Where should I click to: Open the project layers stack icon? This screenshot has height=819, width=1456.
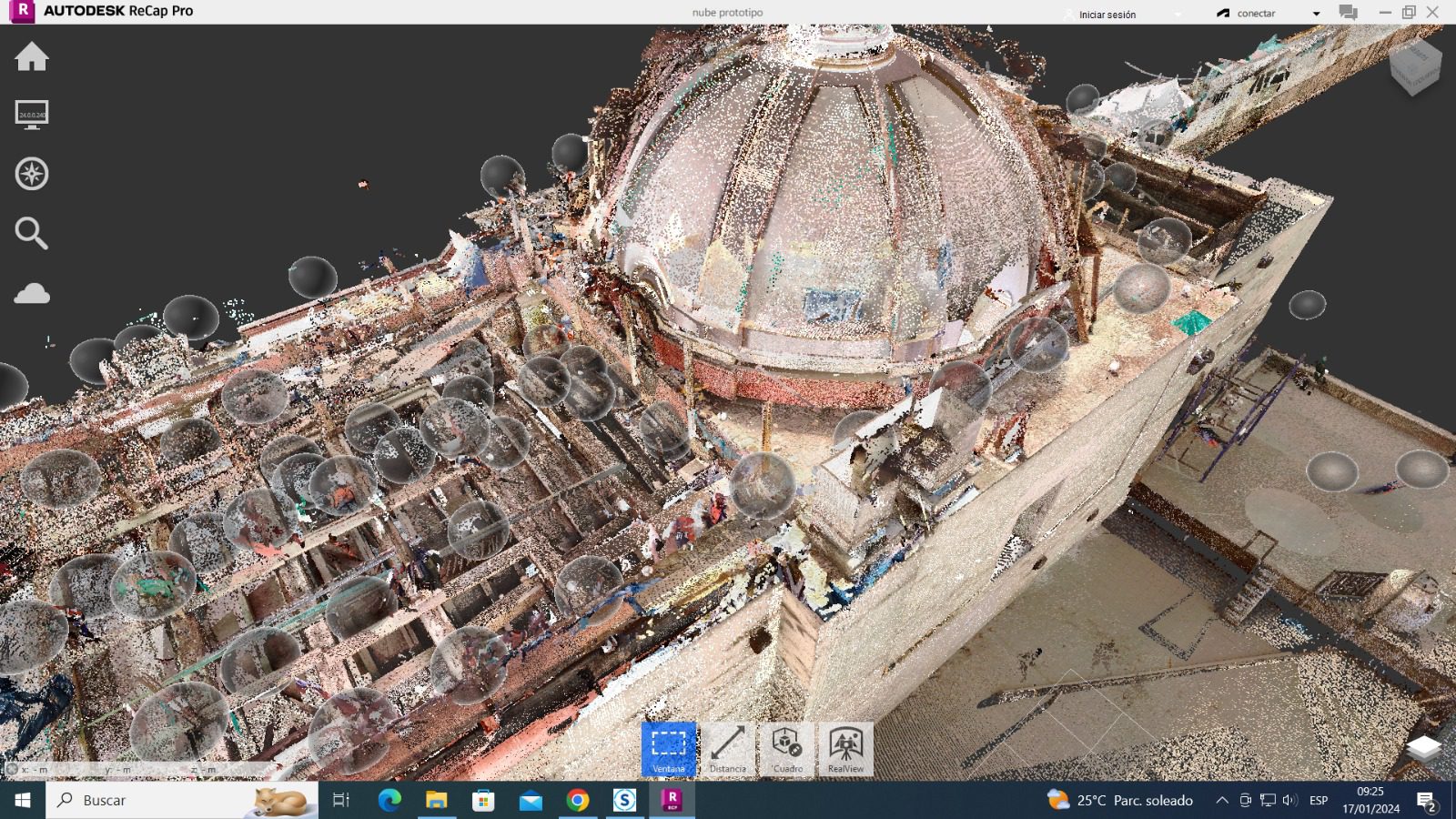(1423, 748)
